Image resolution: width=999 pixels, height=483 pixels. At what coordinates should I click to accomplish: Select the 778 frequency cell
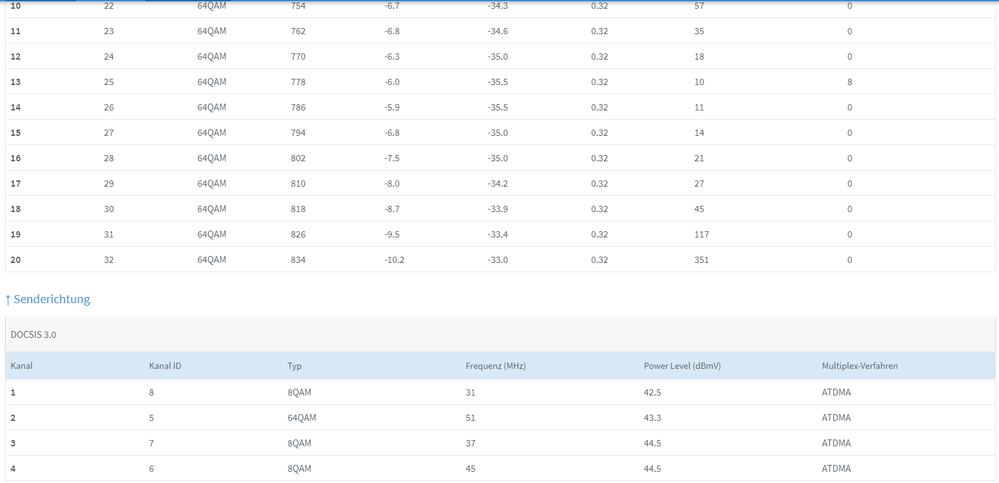[298, 82]
